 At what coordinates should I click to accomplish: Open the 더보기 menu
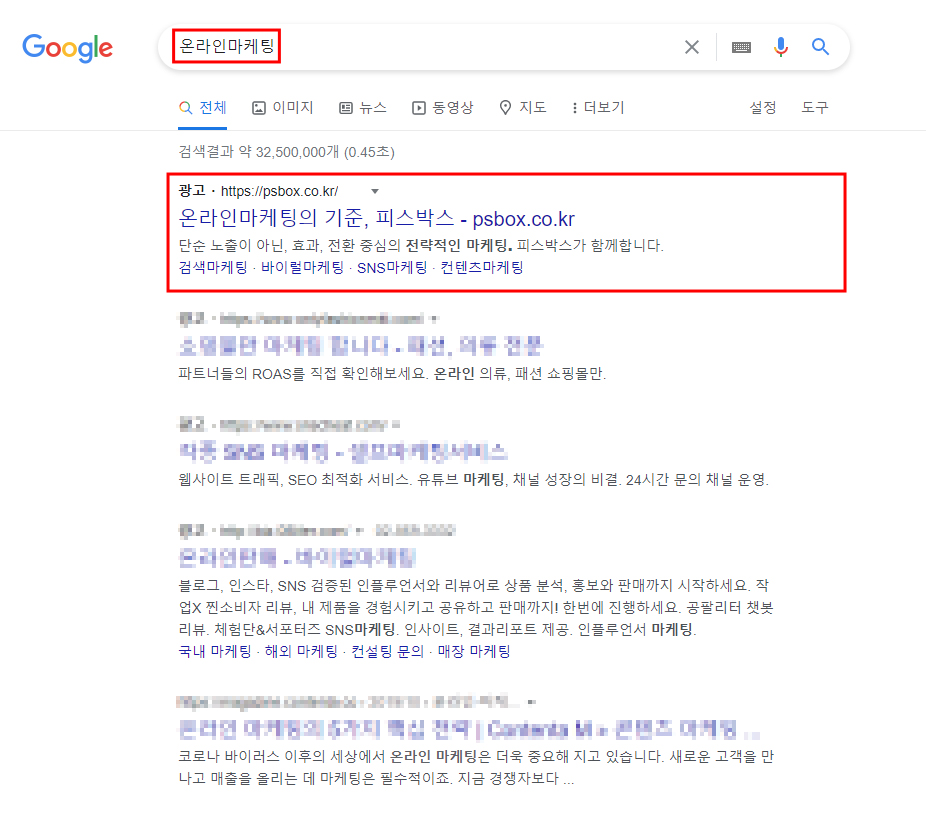[x=598, y=107]
